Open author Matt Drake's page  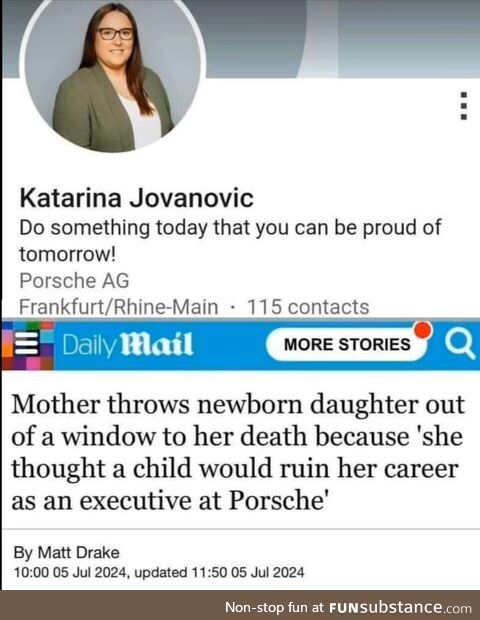(x=78, y=552)
